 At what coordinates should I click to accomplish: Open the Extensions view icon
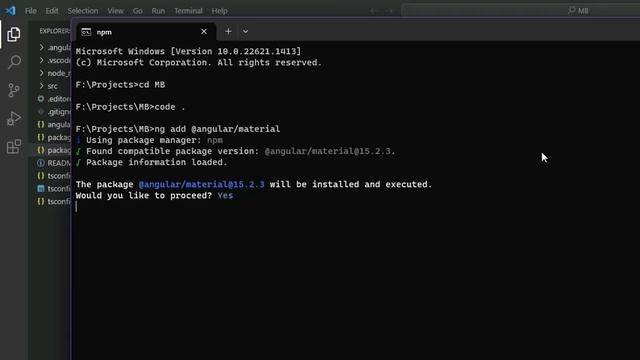(13, 147)
